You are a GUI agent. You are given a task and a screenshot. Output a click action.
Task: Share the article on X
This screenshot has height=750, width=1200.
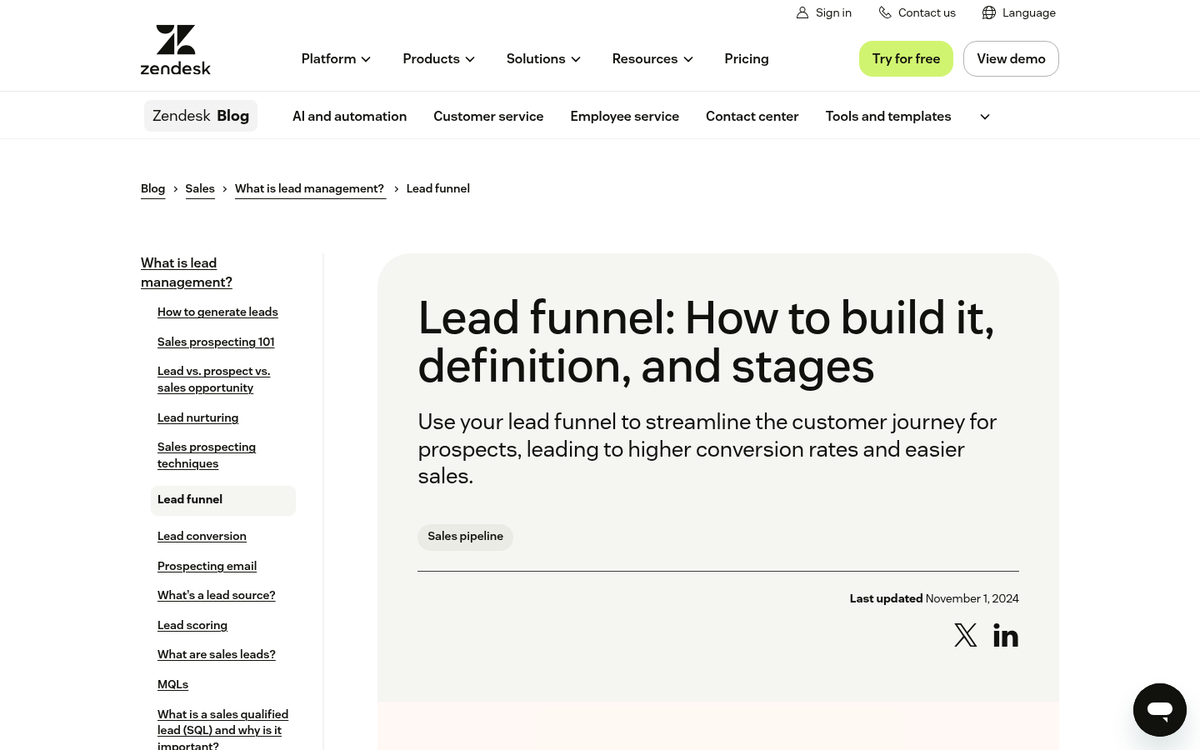[965, 634]
